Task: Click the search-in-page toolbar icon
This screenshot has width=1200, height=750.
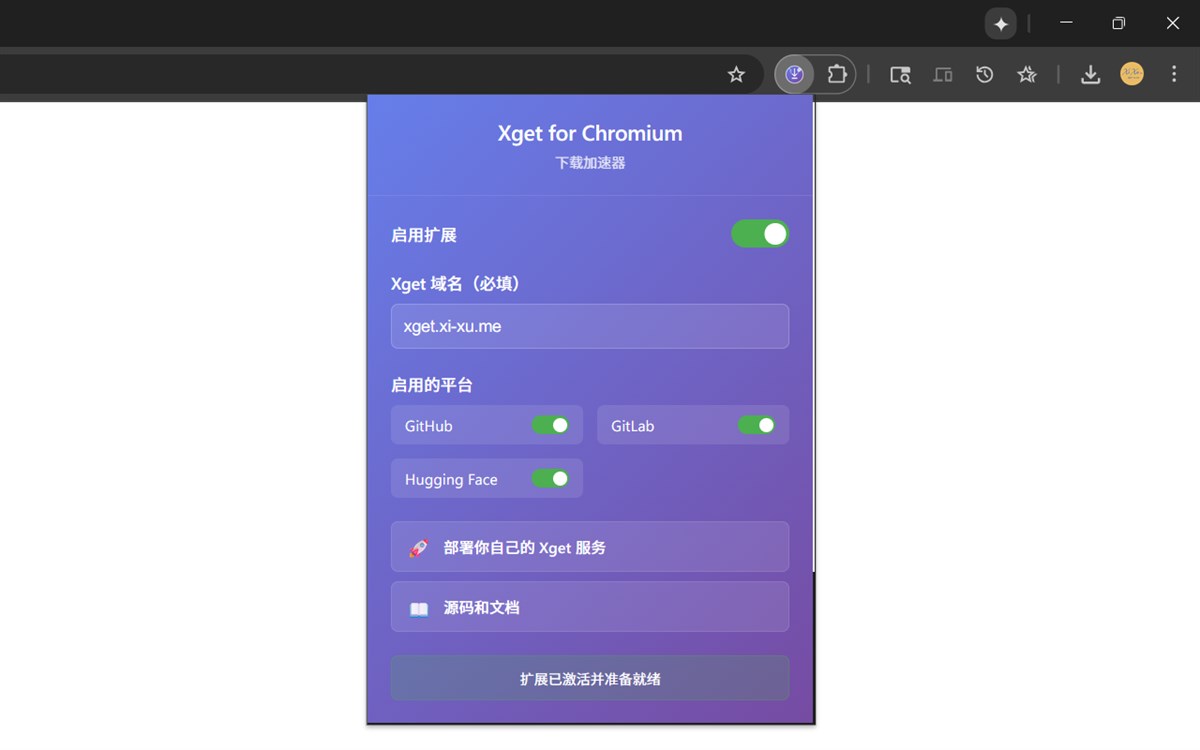Action: pyautogui.click(x=899, y=74)
